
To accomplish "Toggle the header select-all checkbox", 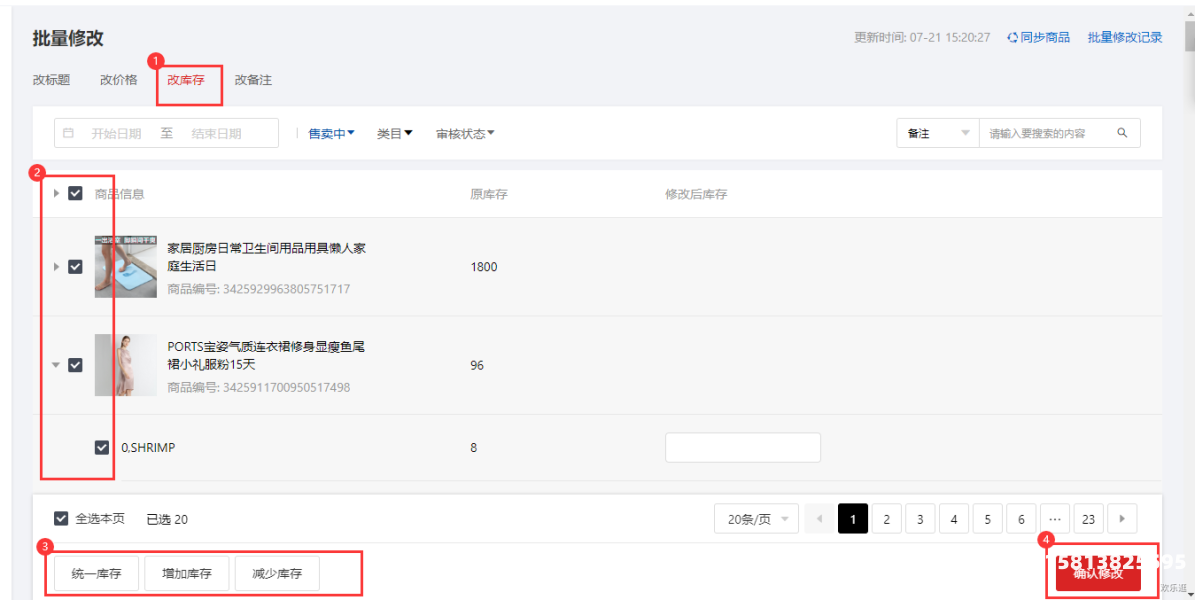I will [x=75, y=194].
